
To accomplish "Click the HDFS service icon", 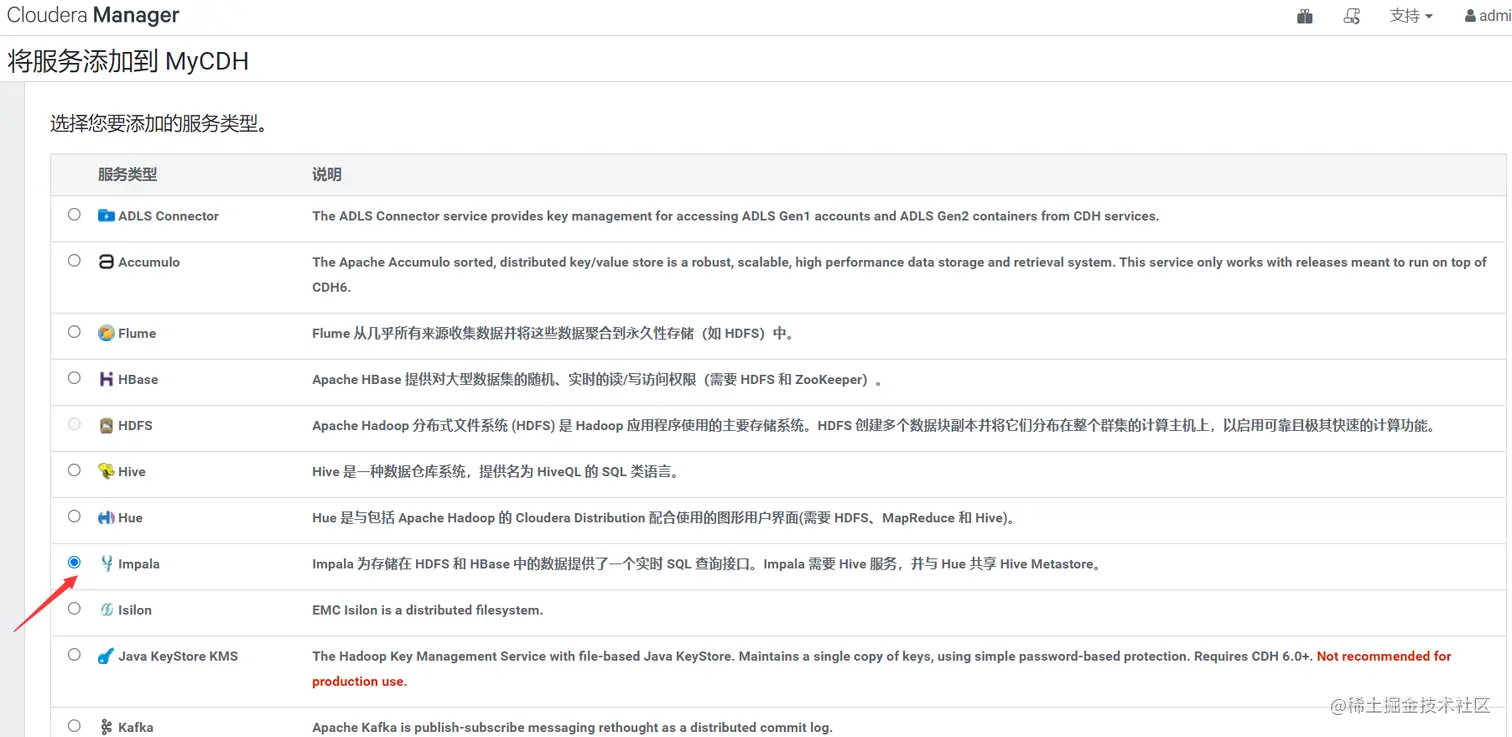I will (x=106, y=425).
